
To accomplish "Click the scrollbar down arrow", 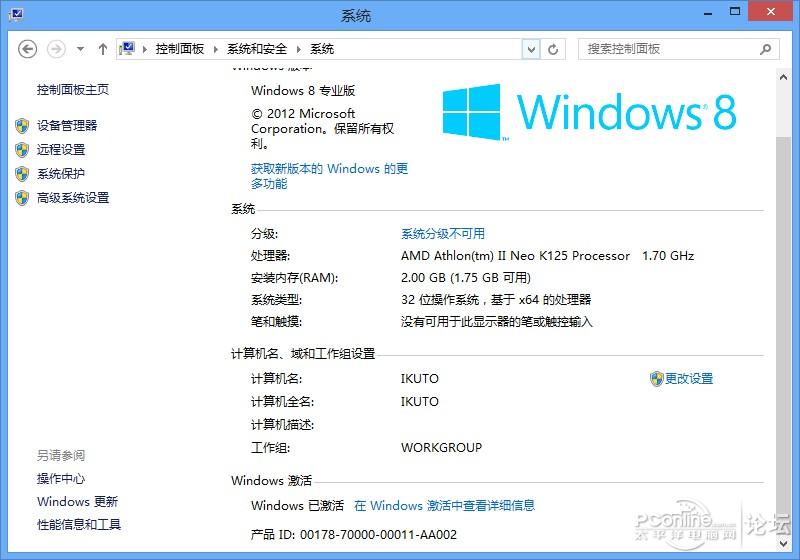I will pos(783,544).
